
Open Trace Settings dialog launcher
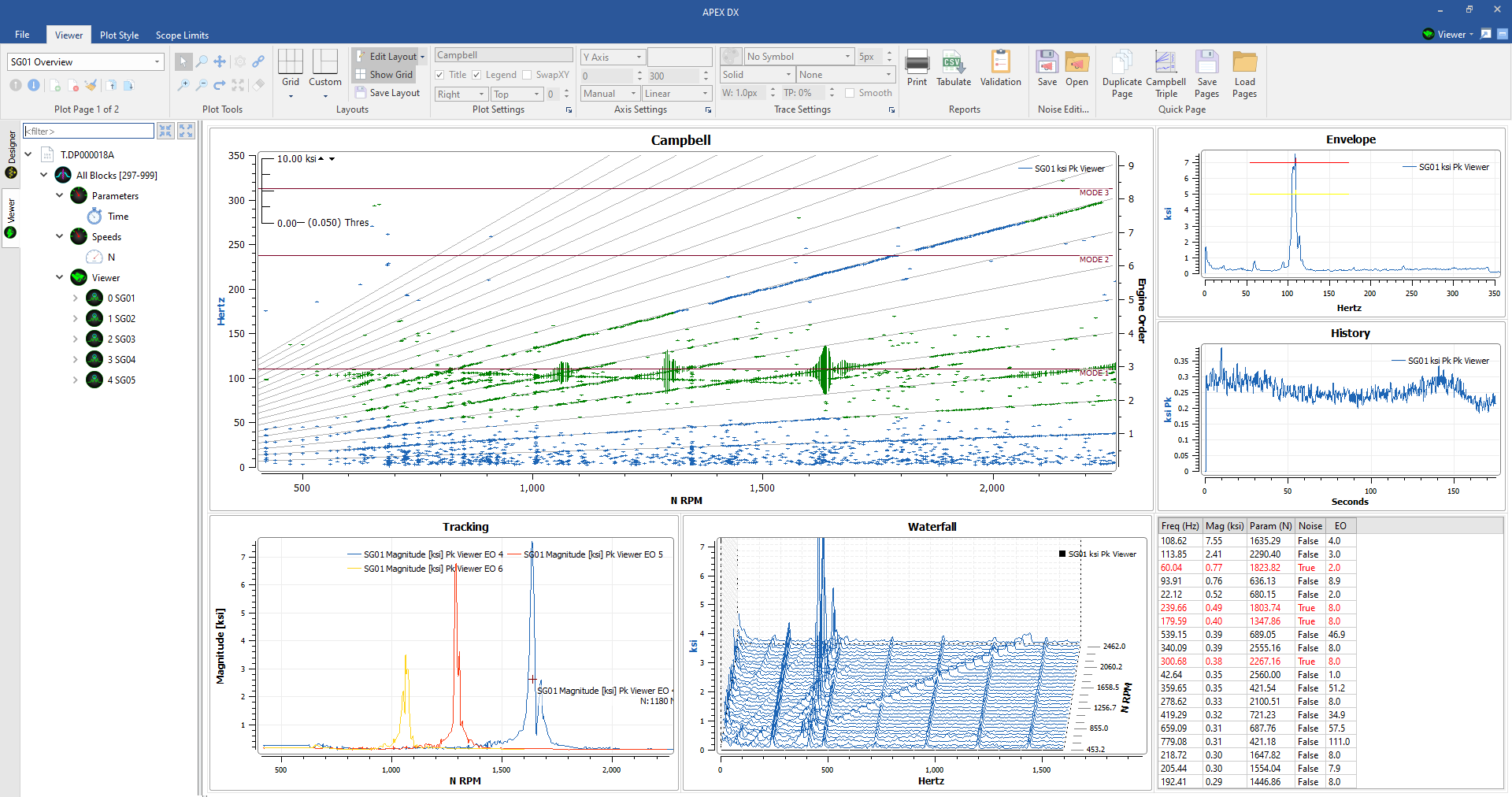[x=892, y=110]
